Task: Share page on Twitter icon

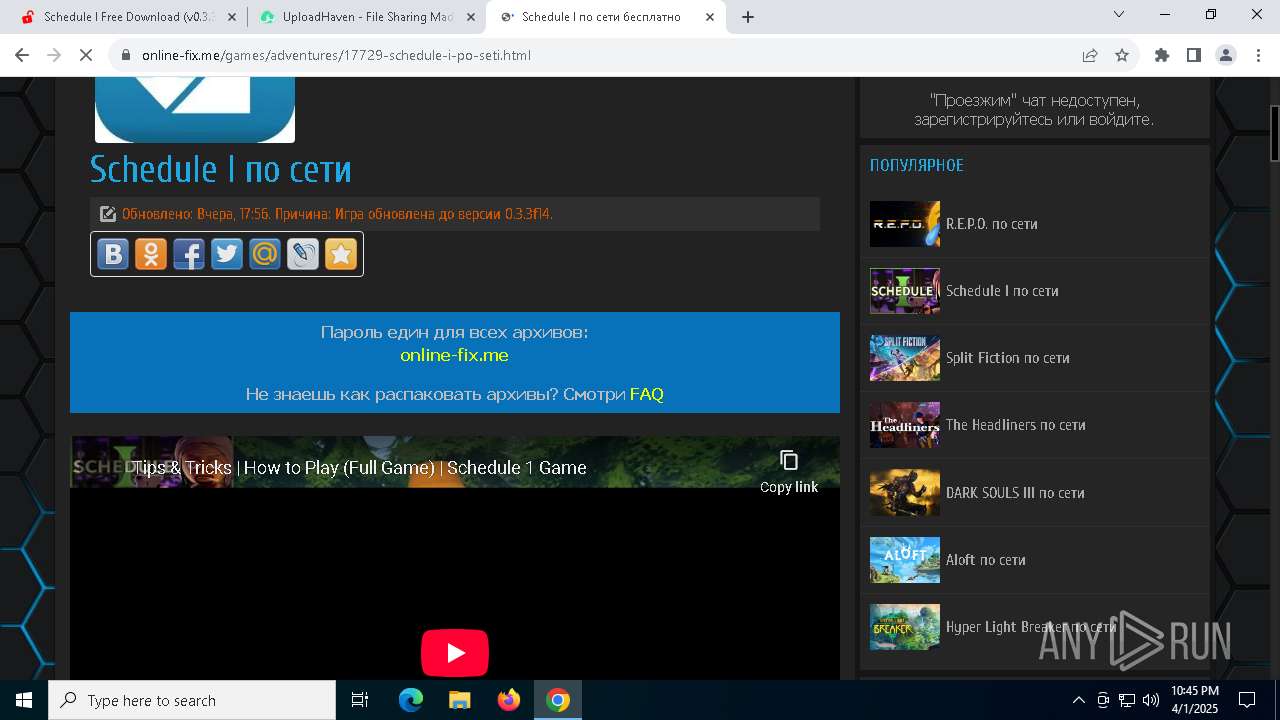Action: (227, 254)
